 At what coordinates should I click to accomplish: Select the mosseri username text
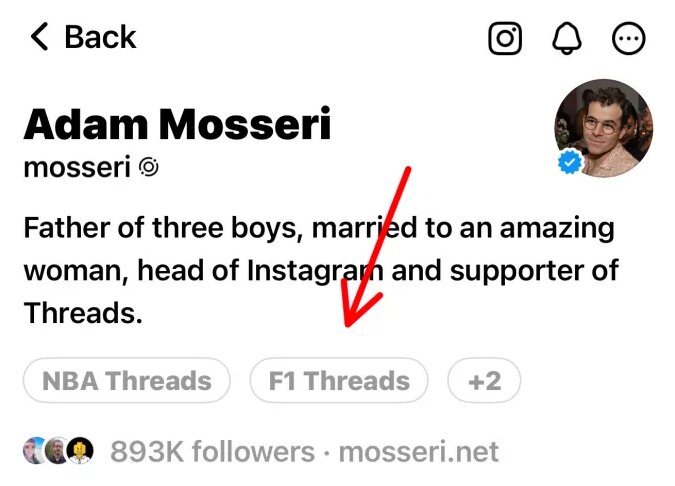(x=76, y=167)
